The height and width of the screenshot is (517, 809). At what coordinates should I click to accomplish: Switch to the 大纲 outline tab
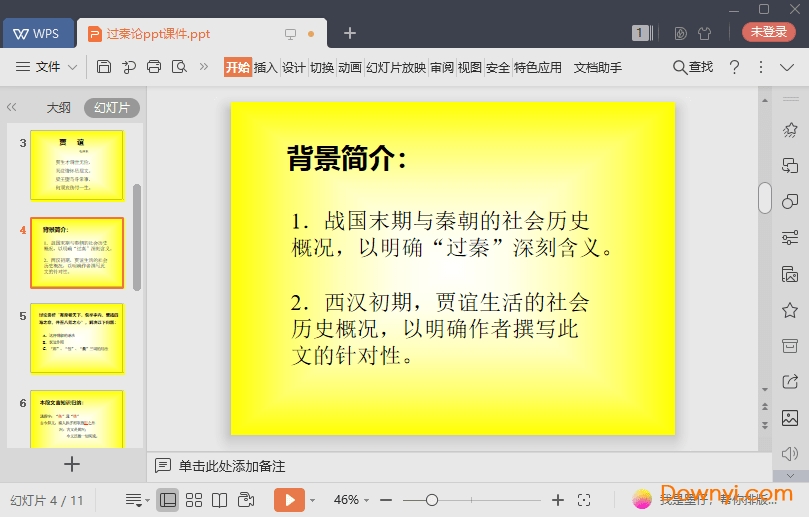tap(59, 107)
